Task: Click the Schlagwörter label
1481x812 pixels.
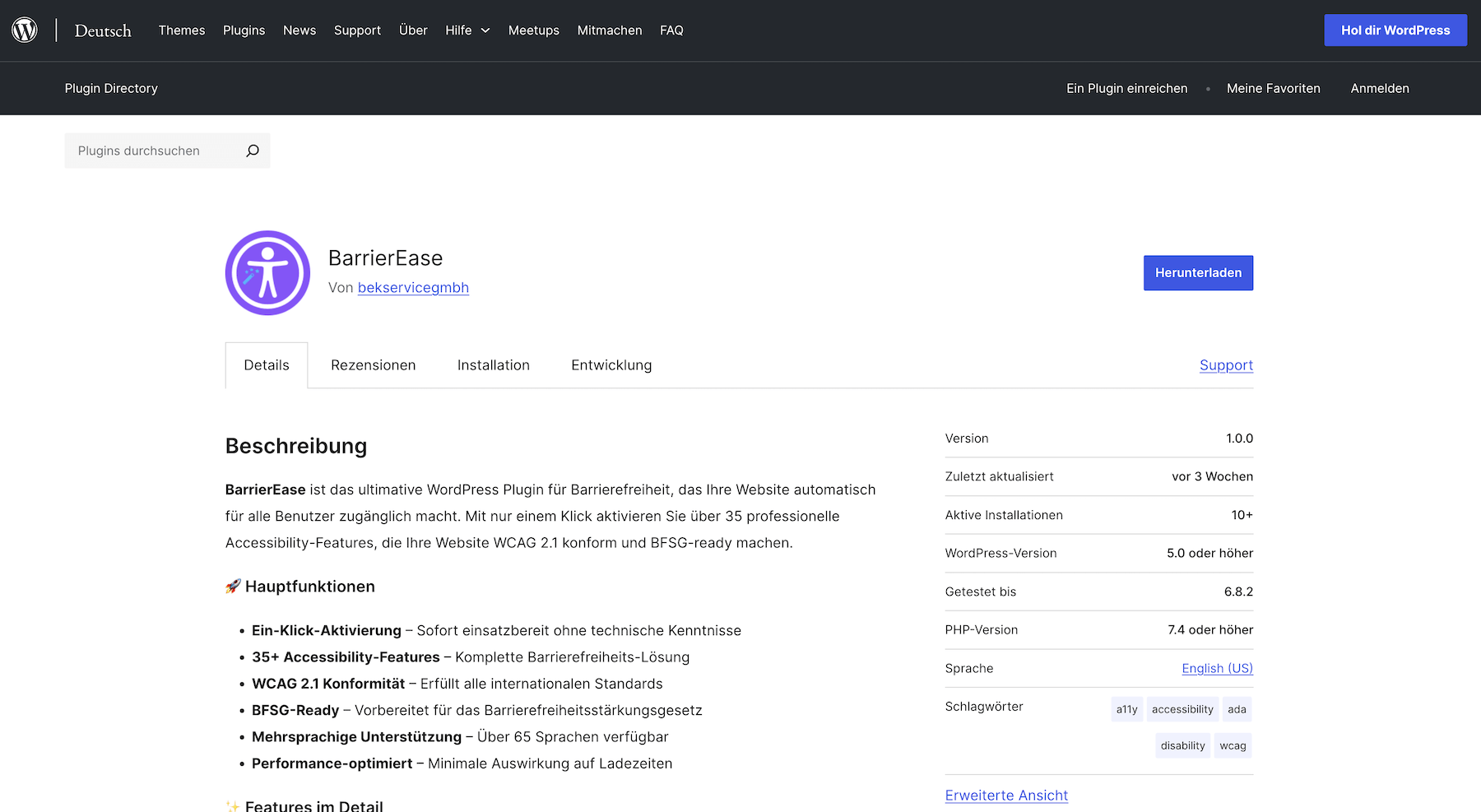Action: [x=984, y=707]
